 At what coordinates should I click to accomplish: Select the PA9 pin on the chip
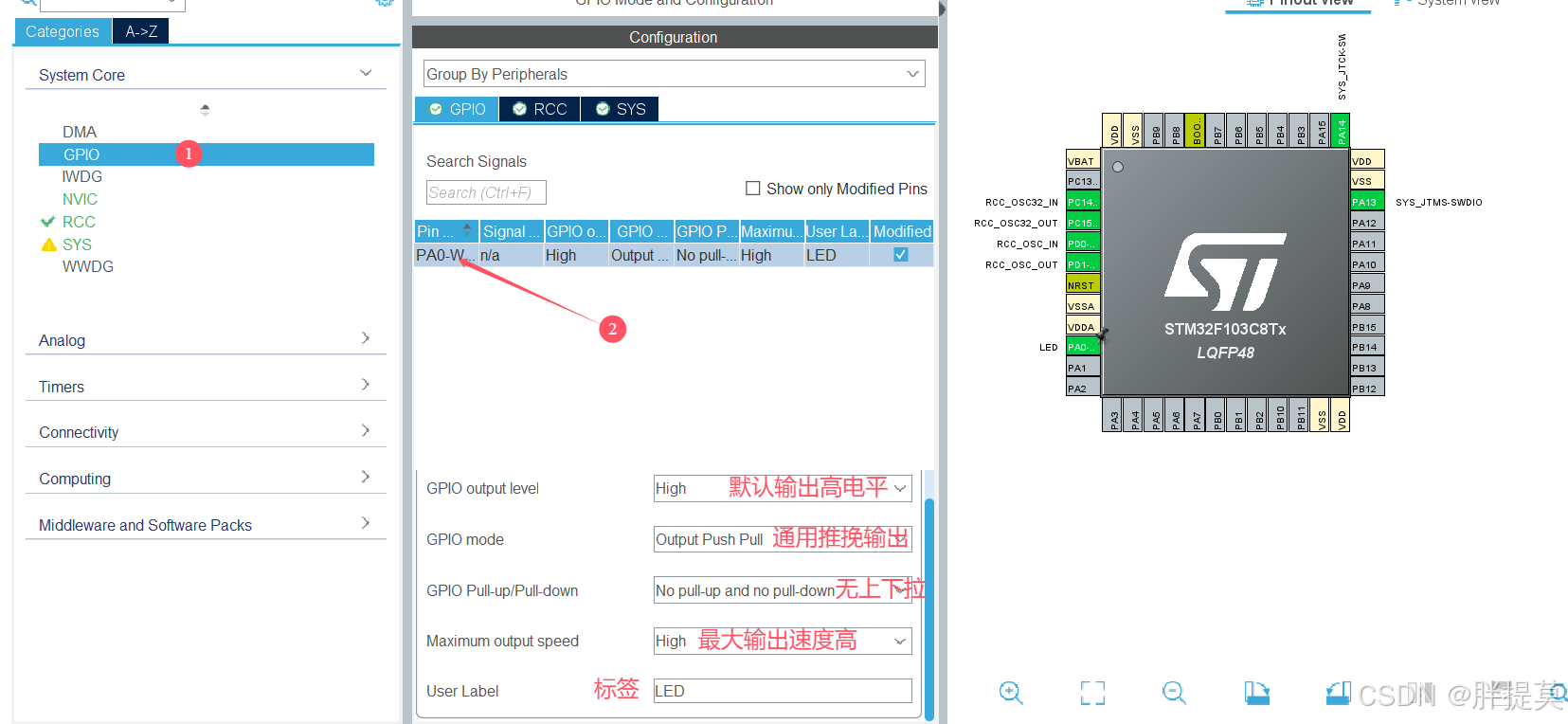click(1367, 284)
